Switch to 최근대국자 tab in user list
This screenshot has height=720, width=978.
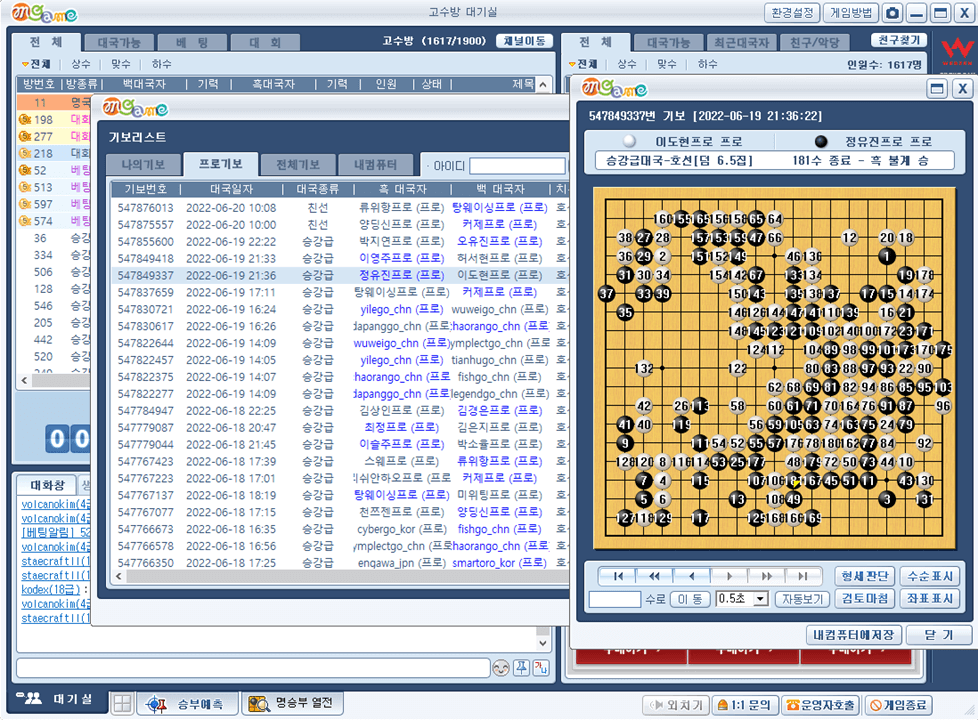[x=742, y=42]
